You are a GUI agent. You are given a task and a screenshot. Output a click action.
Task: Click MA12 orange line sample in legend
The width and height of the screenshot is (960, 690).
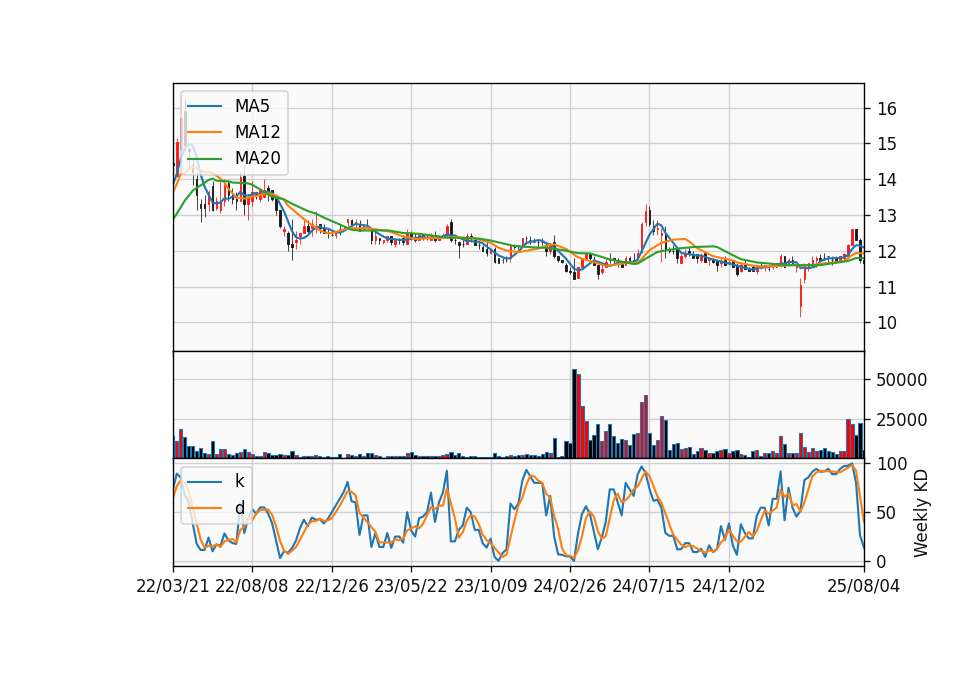[204, 132]
